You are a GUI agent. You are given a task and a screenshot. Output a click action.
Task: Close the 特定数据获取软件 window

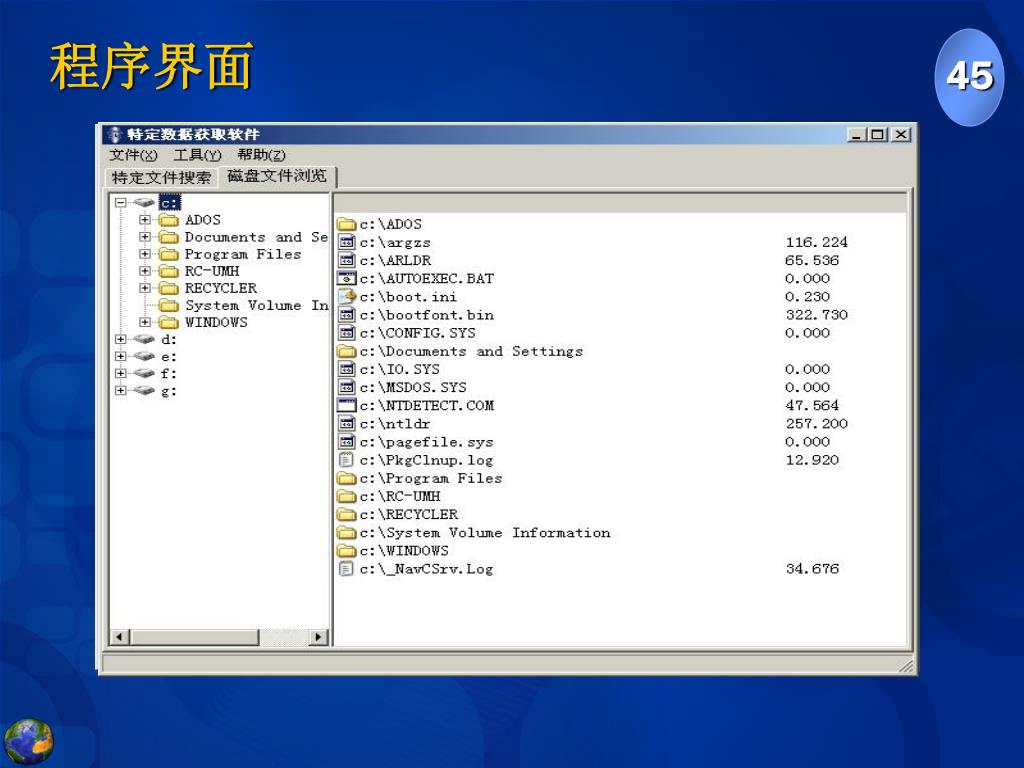[901, 135]
